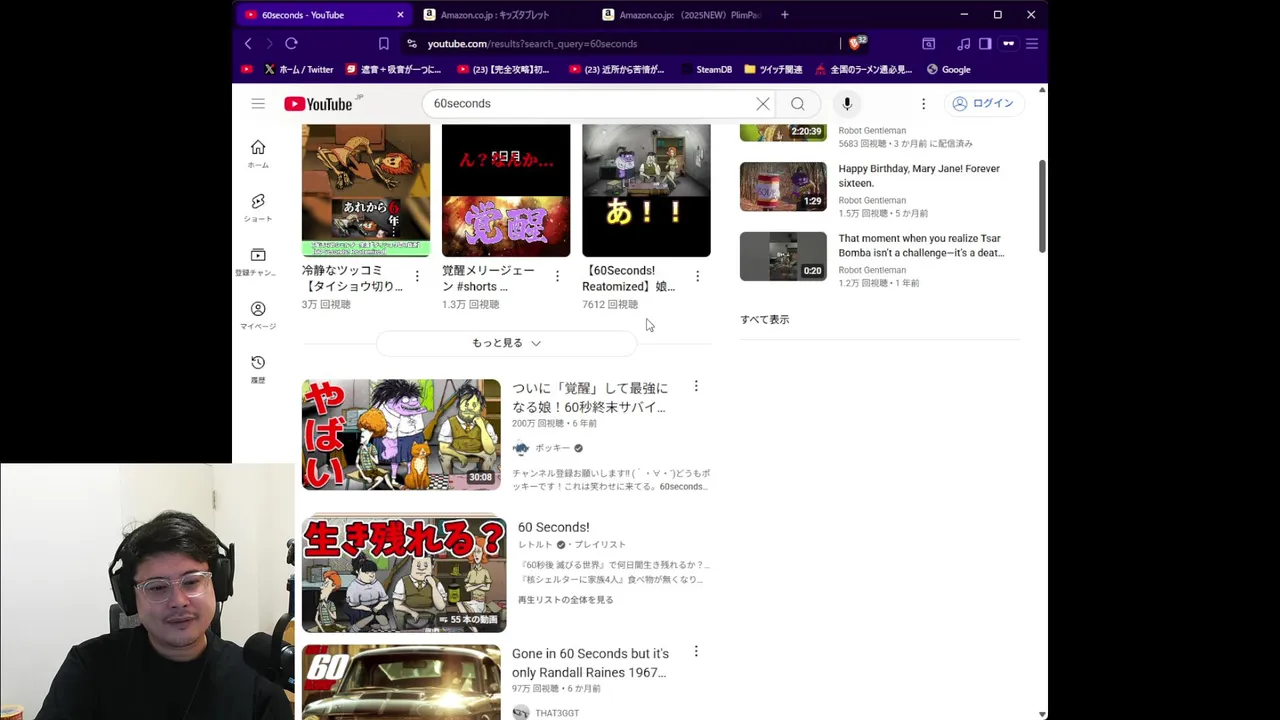Open site information icon in address bar
Image resolution: width=1280 pixels, height=720 pixels.
[411, 43]
